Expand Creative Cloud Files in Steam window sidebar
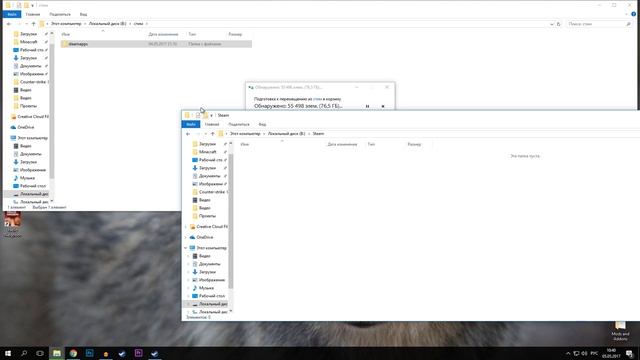This screenshot has width=640, height=360. click(186, 227)
